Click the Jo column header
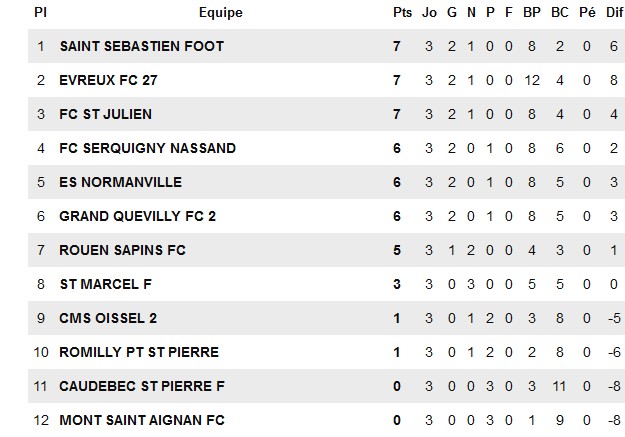Screen dimensions: 625x437 (x=429, y=12)
